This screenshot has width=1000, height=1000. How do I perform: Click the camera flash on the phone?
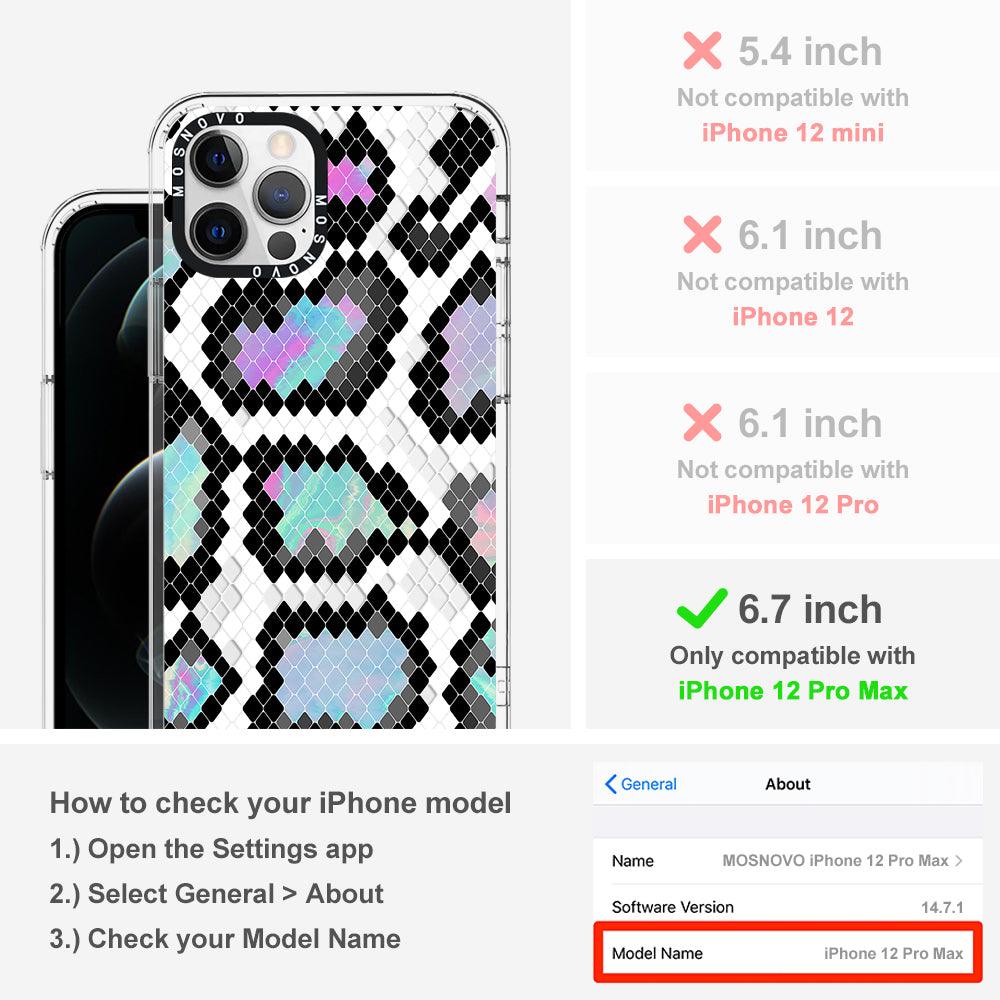tap(280, 145)
